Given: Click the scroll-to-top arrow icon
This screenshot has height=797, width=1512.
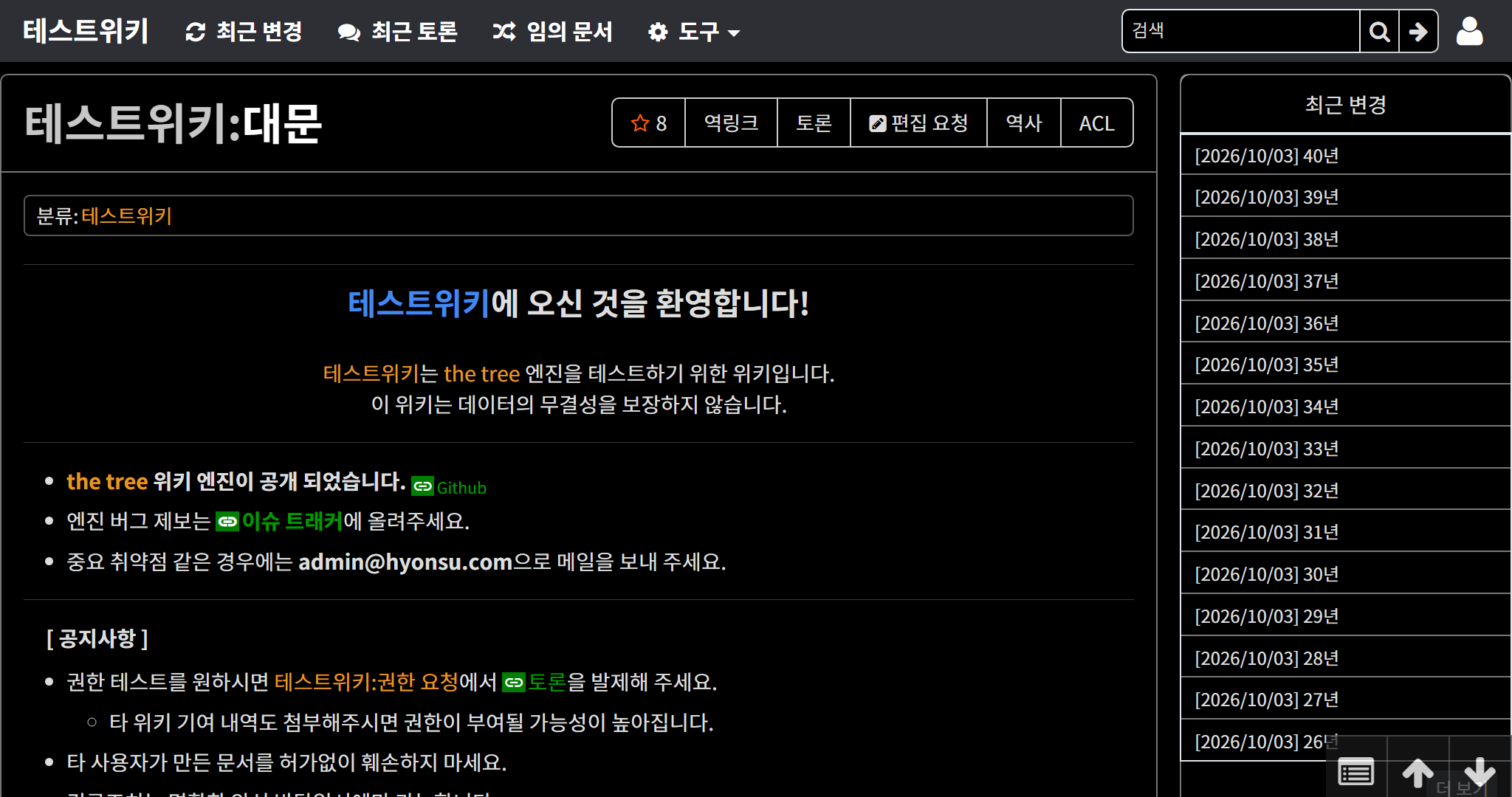Looking at the screenshot, I should (1417, 772).
